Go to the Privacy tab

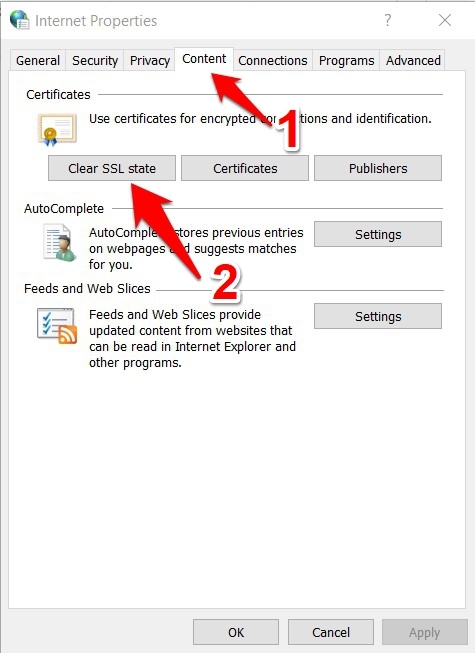[150, 60]
